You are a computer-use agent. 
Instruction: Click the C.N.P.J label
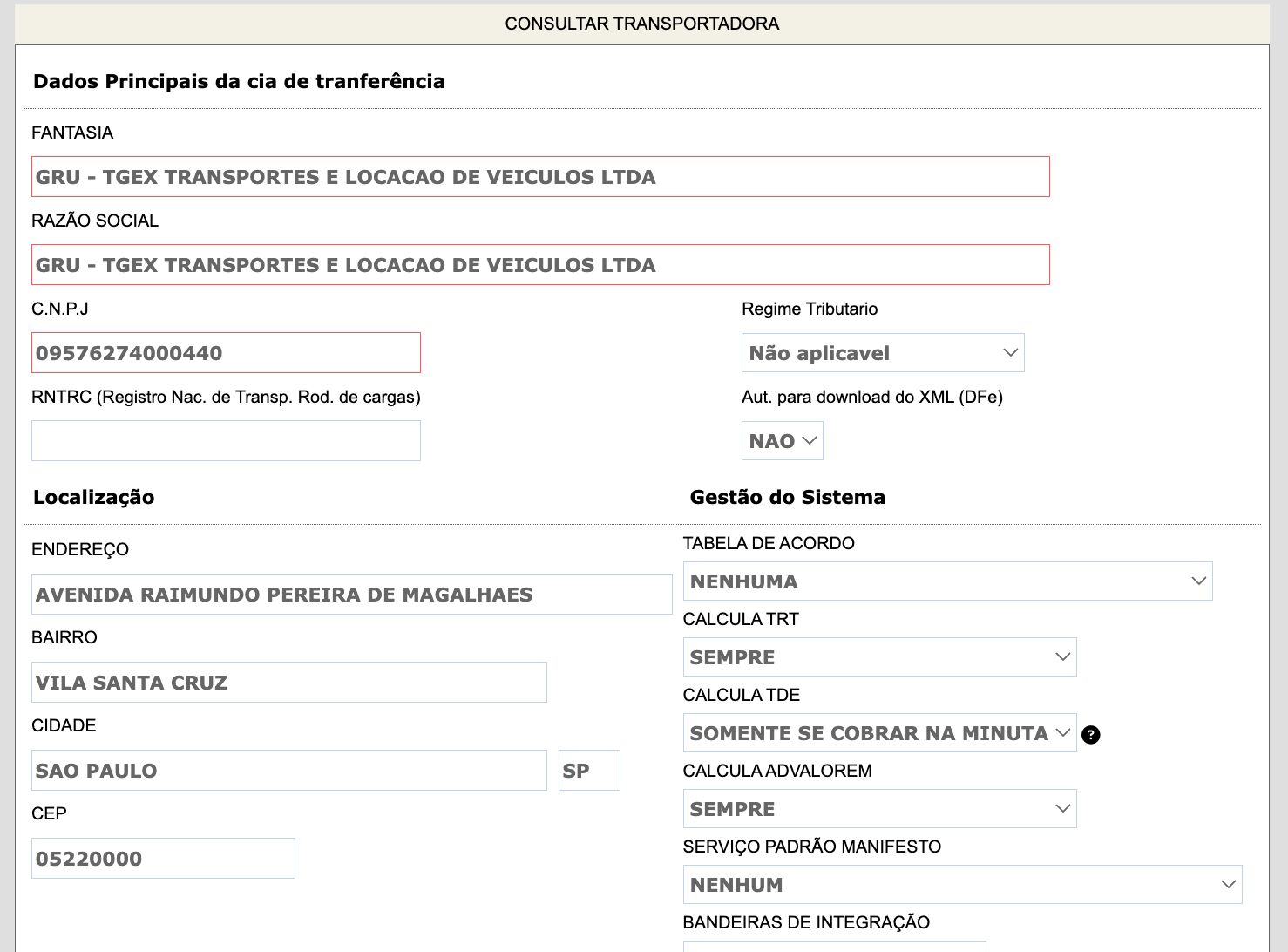coord(60,309)
